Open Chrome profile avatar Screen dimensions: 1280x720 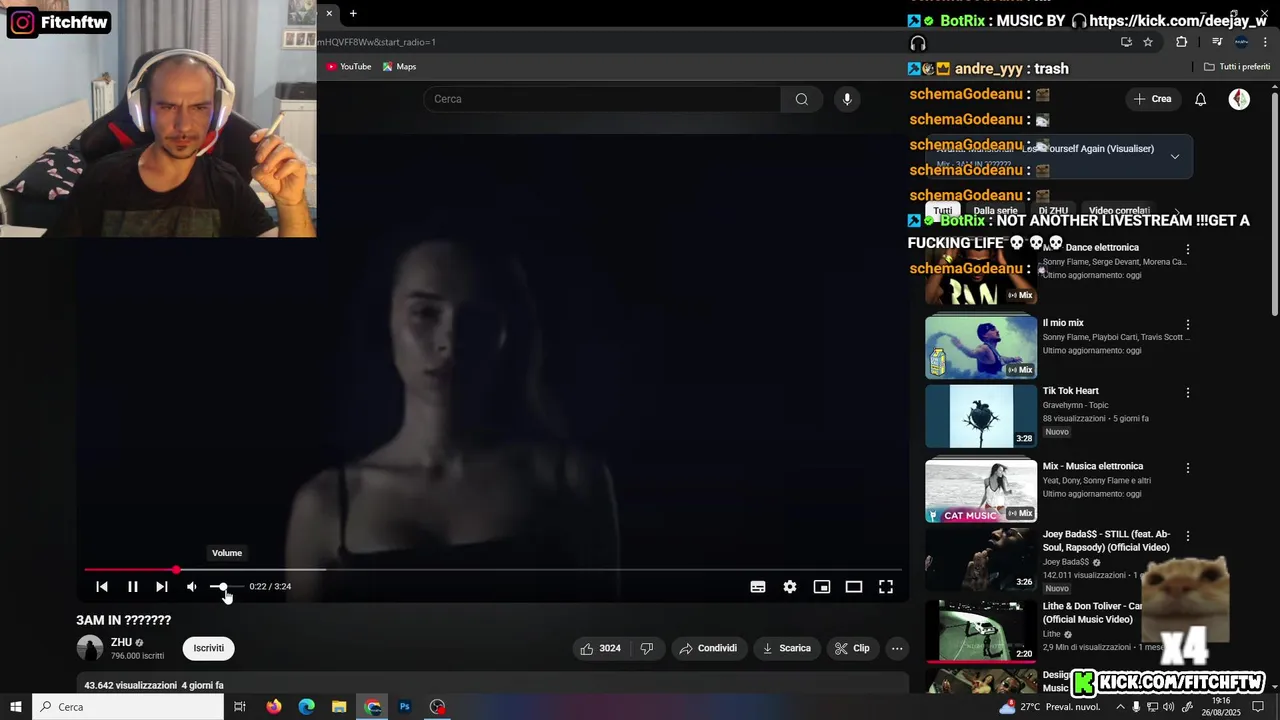1241,42
